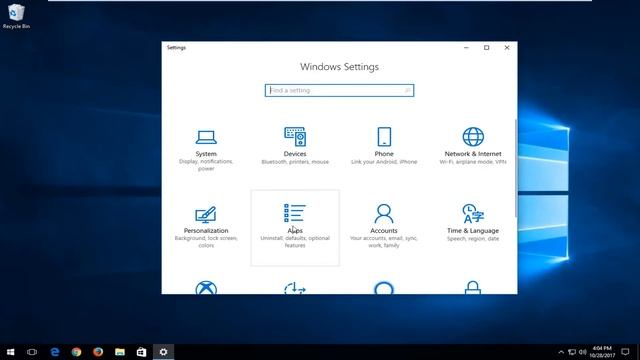Click the Settings gear taskbar button
The height and width of the screenshot is (360, 640).
(x=163, y=352)
